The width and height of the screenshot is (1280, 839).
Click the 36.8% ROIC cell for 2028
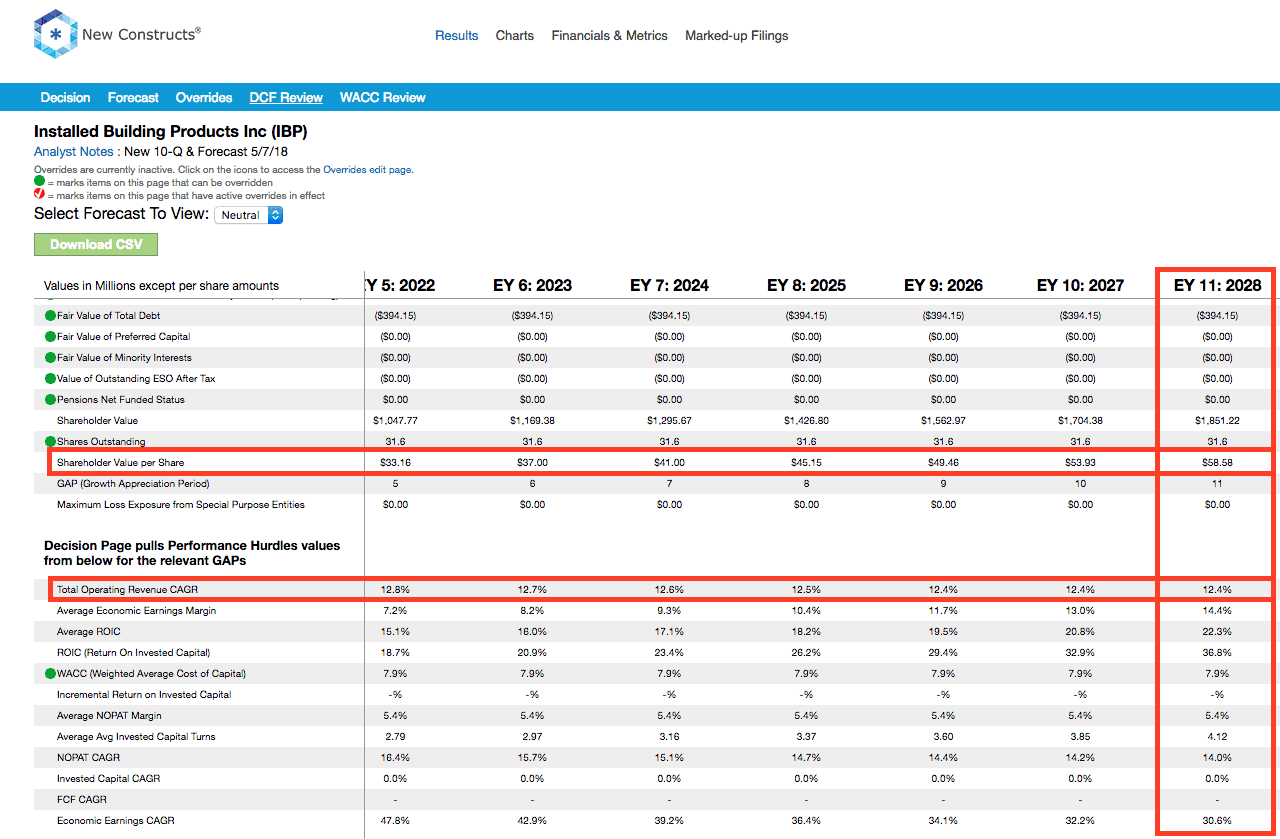coord(1217,652)
